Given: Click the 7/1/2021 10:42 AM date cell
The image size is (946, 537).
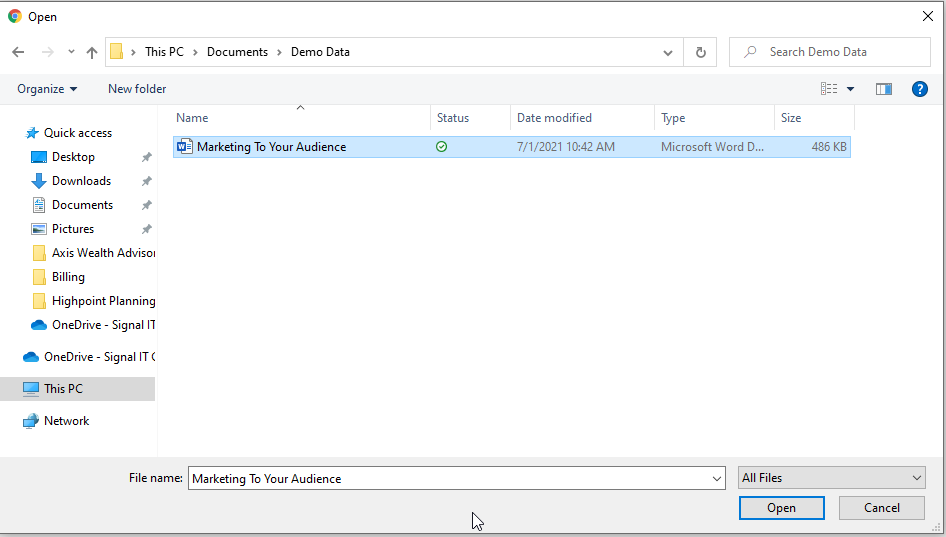Looking at the screenshot, I should point(566,147).
